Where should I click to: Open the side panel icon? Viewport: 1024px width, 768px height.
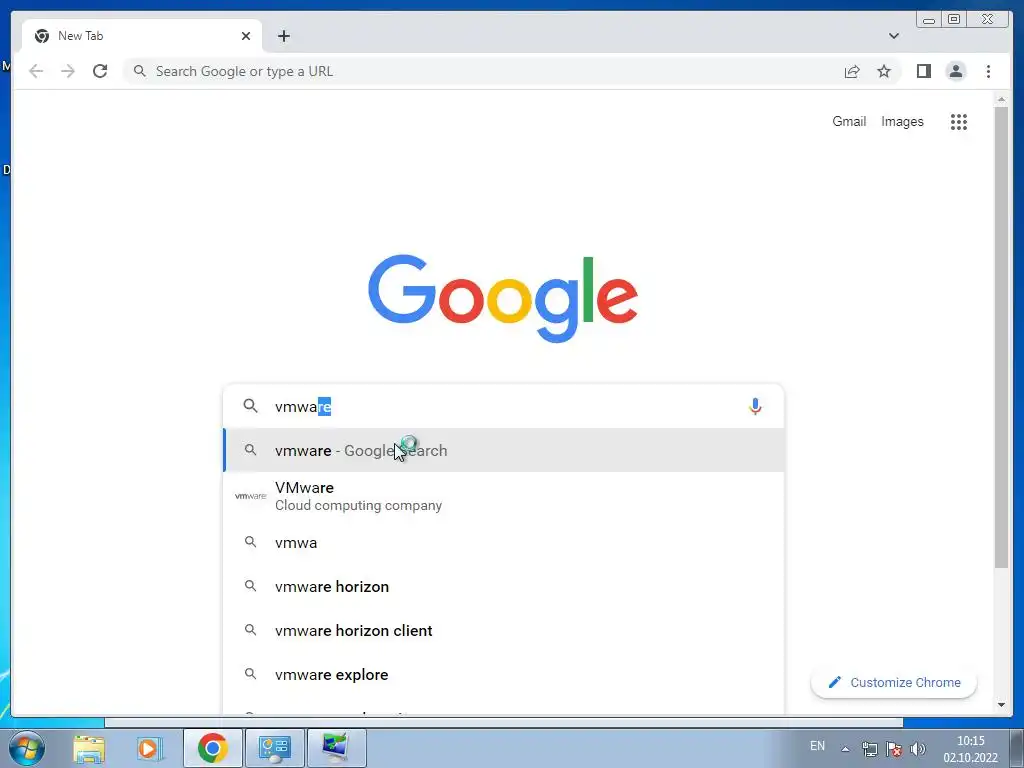pyautogui.click(x=923, y=71)
